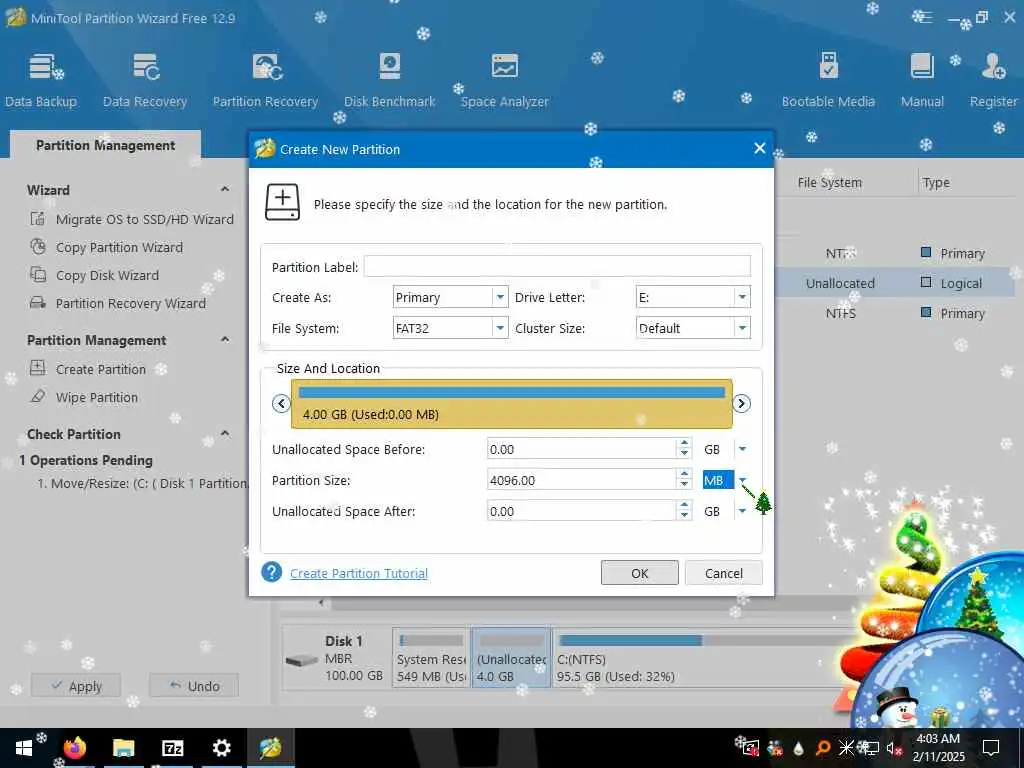Select the Unallocated Logical row
The height and width of the screenshot is (768, 1024).
point(895,283)
